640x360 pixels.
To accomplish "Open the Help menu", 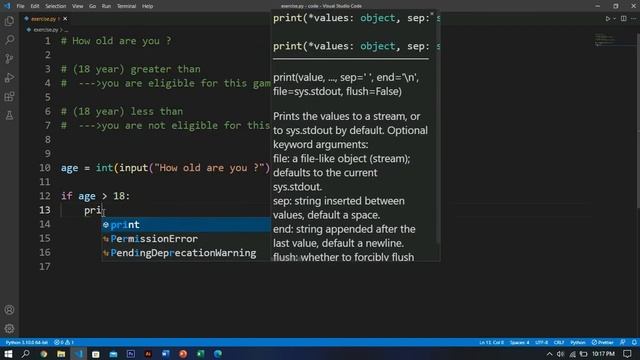I will [x=147, y=6].
